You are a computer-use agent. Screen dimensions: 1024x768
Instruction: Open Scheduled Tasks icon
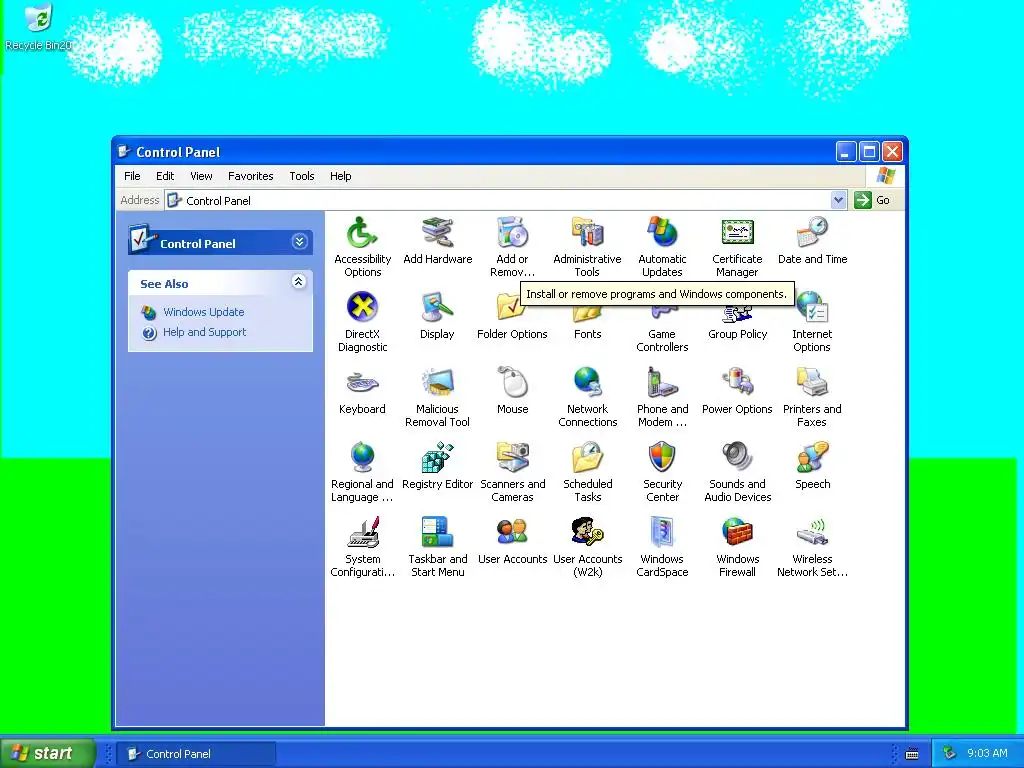(588, 458)
